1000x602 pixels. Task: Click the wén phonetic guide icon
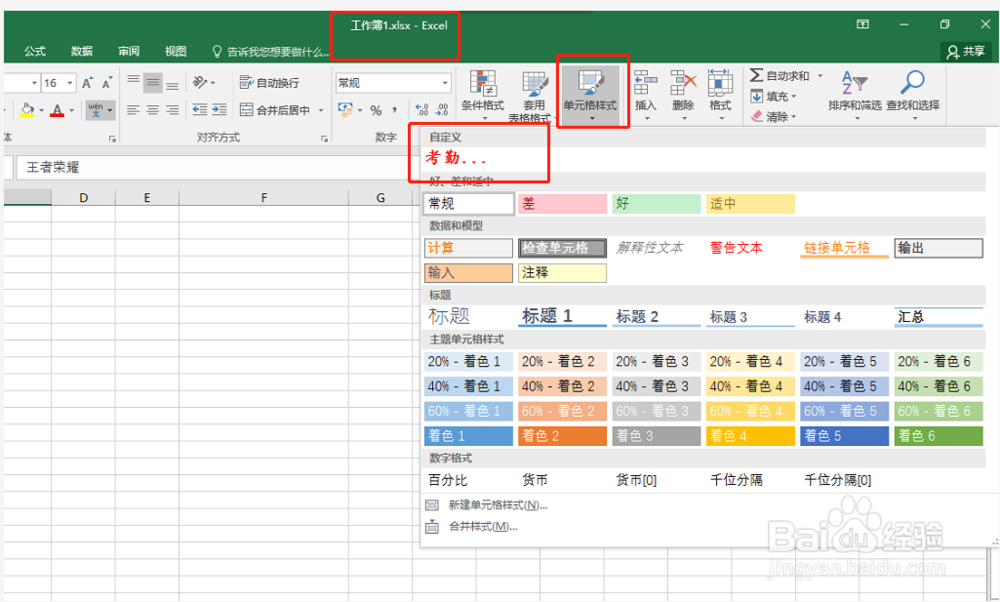[96, 110]
